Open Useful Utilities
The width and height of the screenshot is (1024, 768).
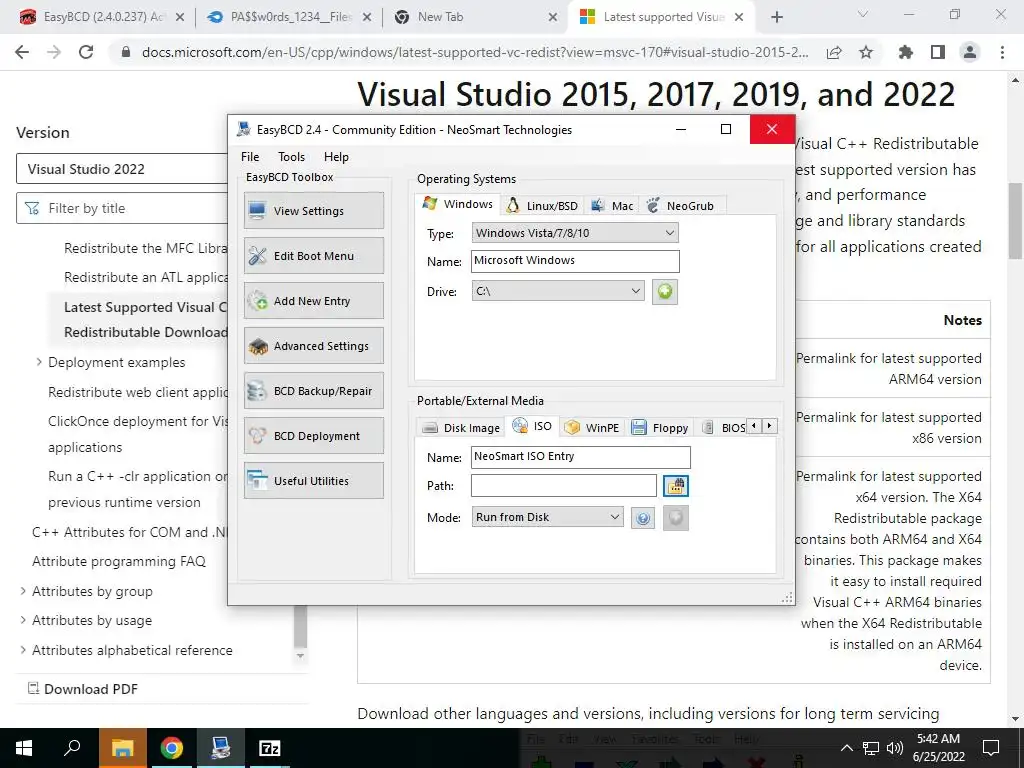pyautogui.click(x=314, y=481)
